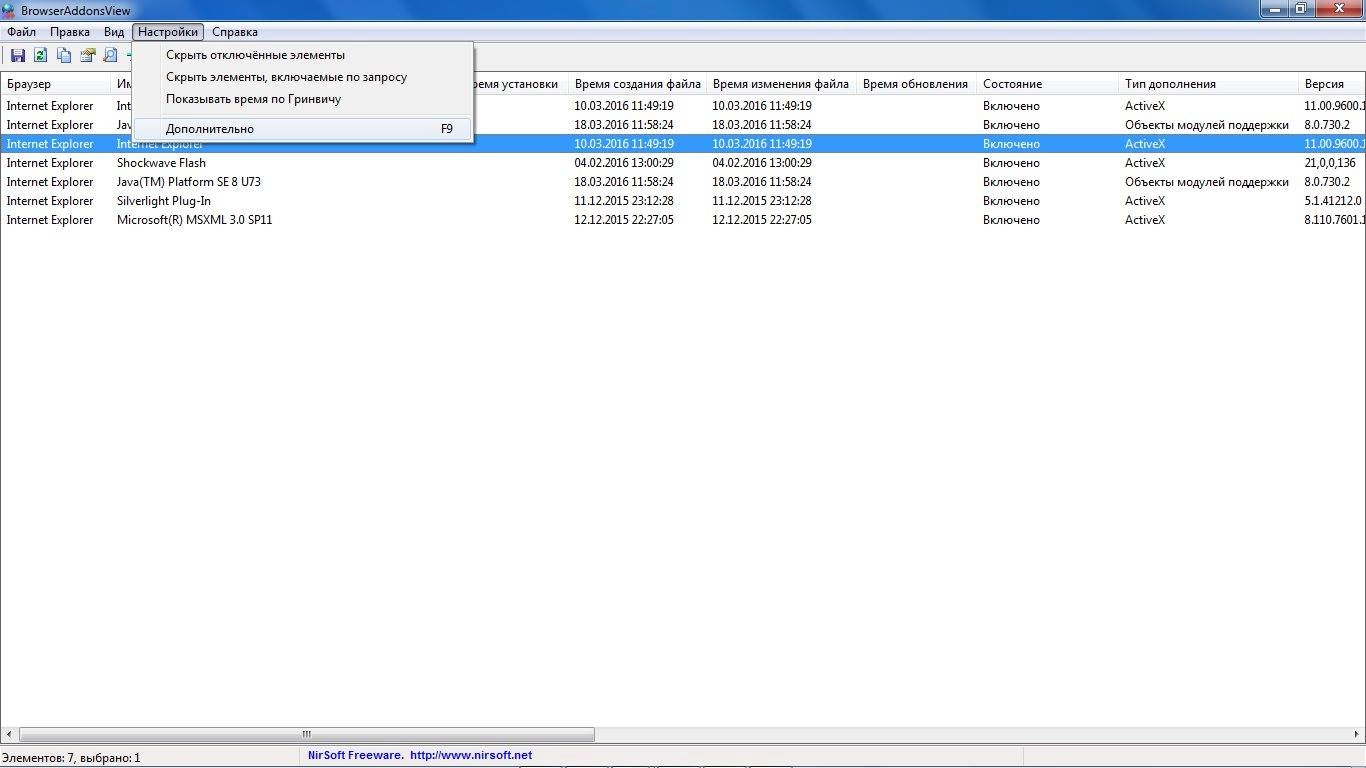This screenshot has width=1366, height=768.
Task: Click the horizontal scrollbar left arrow
Action: (10, 734)
